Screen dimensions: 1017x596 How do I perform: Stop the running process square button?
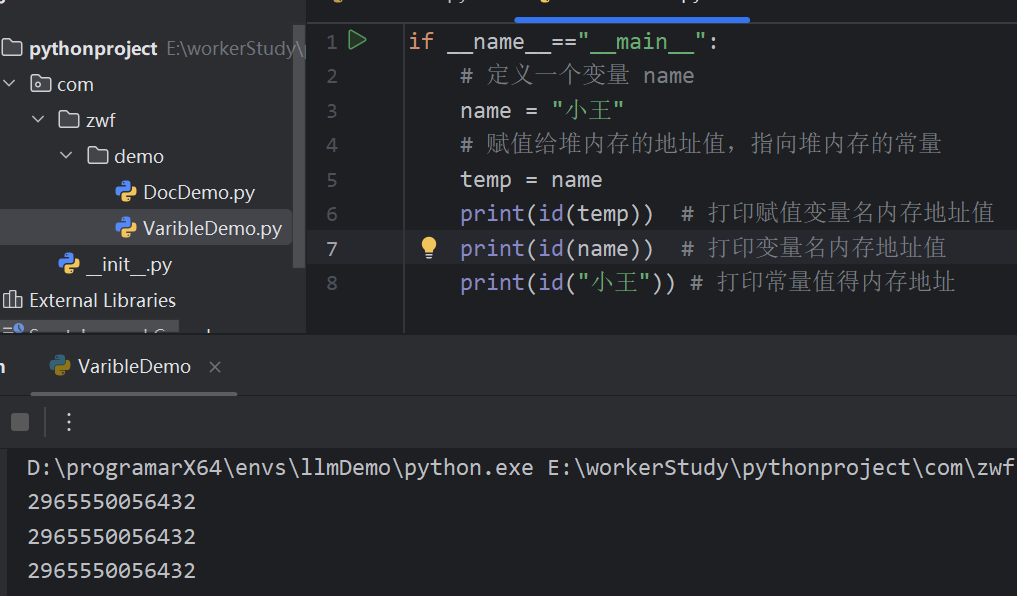coord(20,422)
